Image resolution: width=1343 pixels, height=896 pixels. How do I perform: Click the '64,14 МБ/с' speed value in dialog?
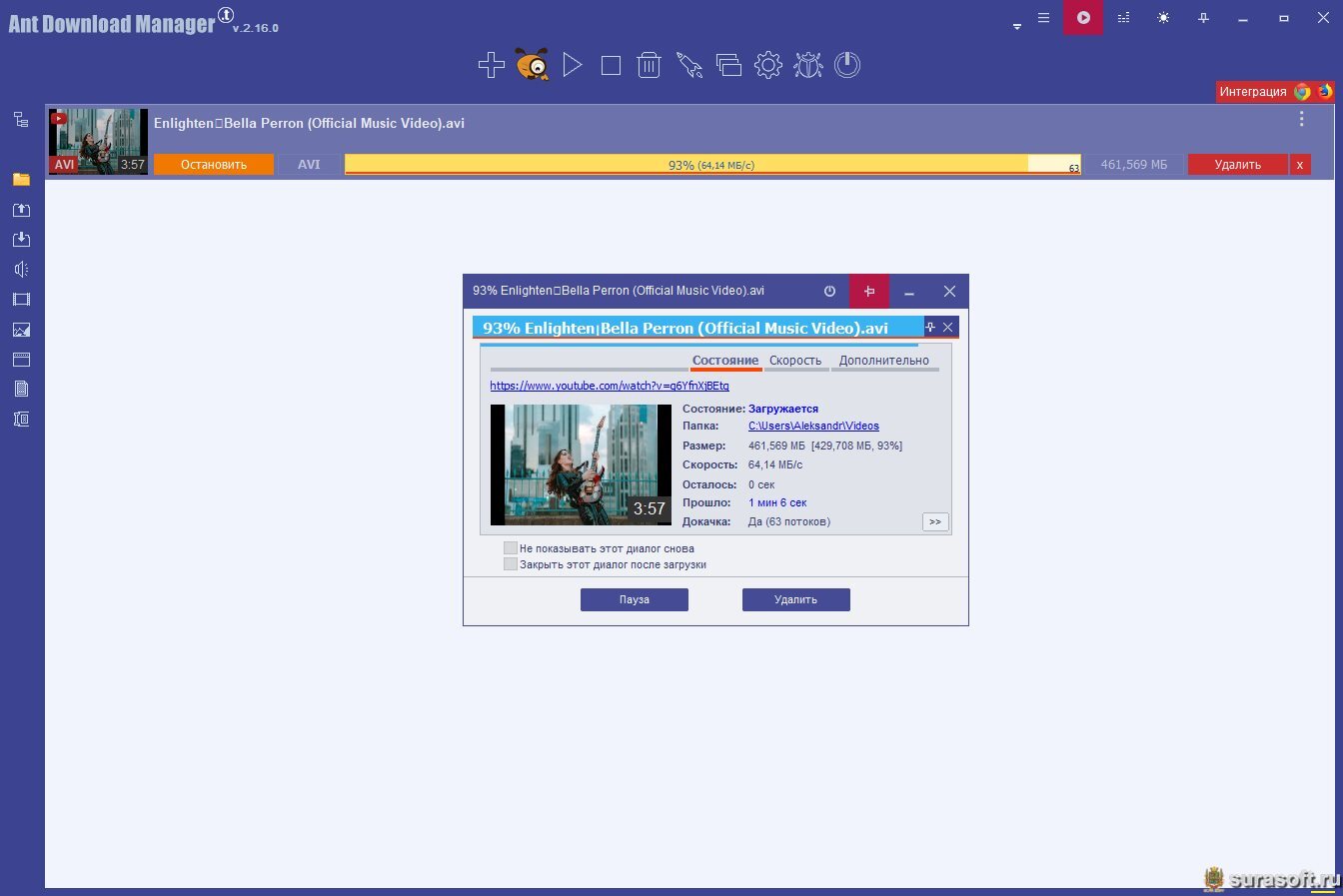tap(775, 464)
